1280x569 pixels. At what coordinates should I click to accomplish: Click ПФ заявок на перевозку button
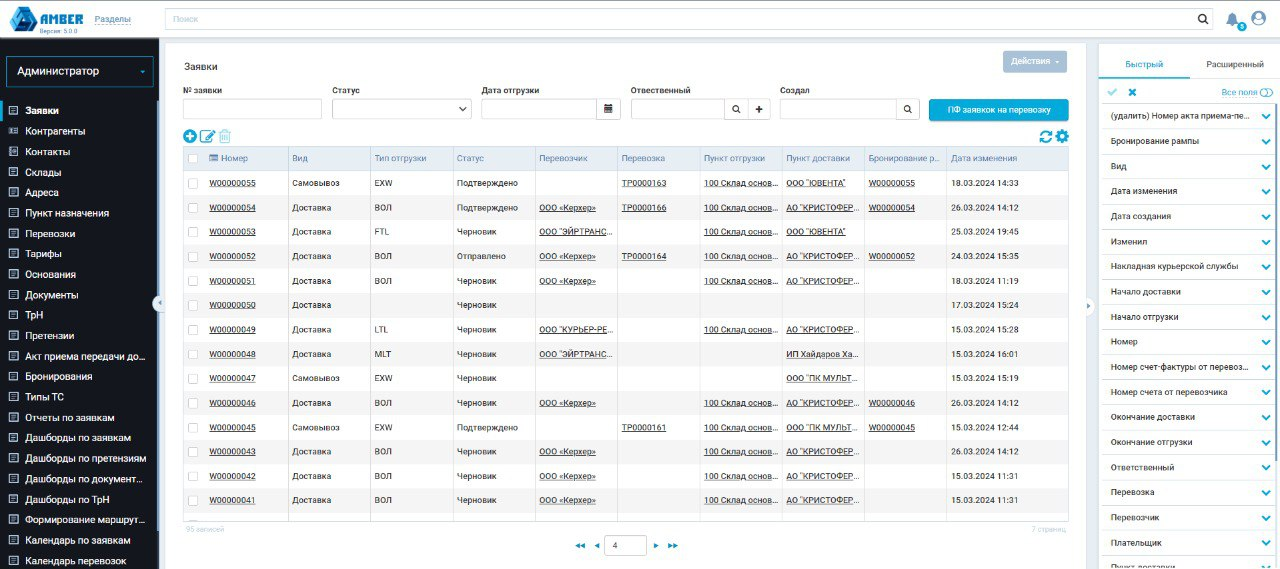coord(998,110)
